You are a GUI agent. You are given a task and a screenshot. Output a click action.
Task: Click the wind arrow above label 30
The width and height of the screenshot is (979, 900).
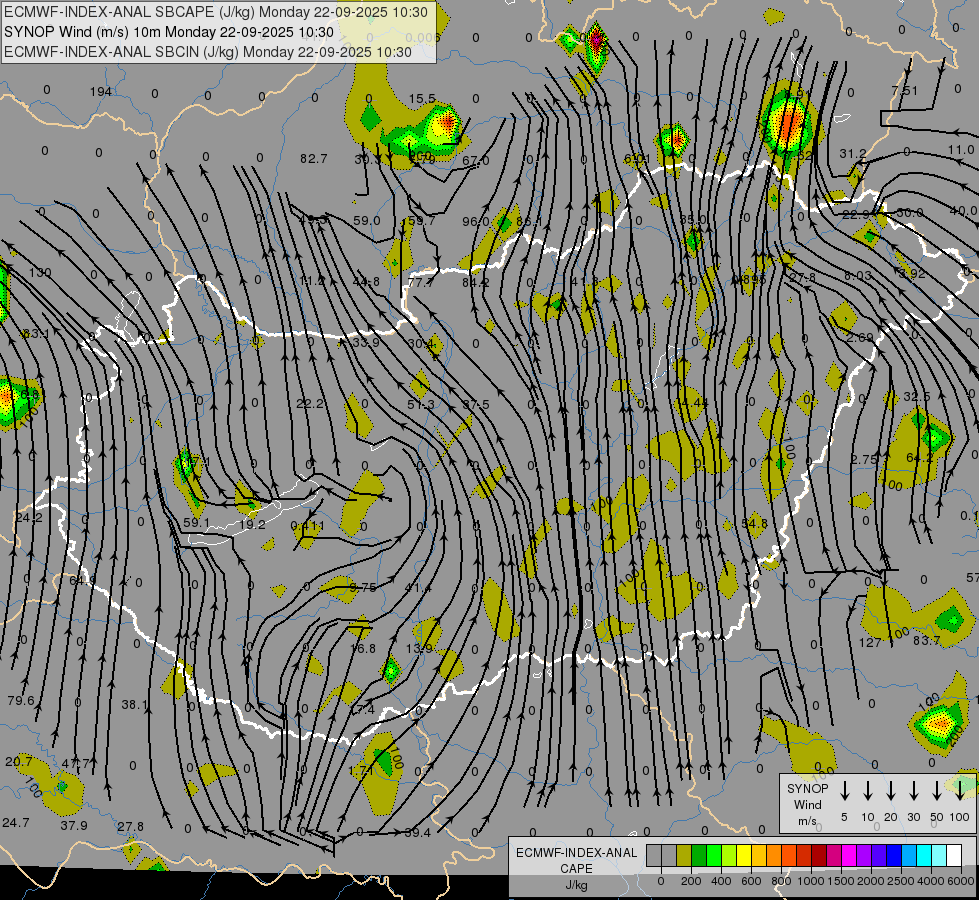913,791
